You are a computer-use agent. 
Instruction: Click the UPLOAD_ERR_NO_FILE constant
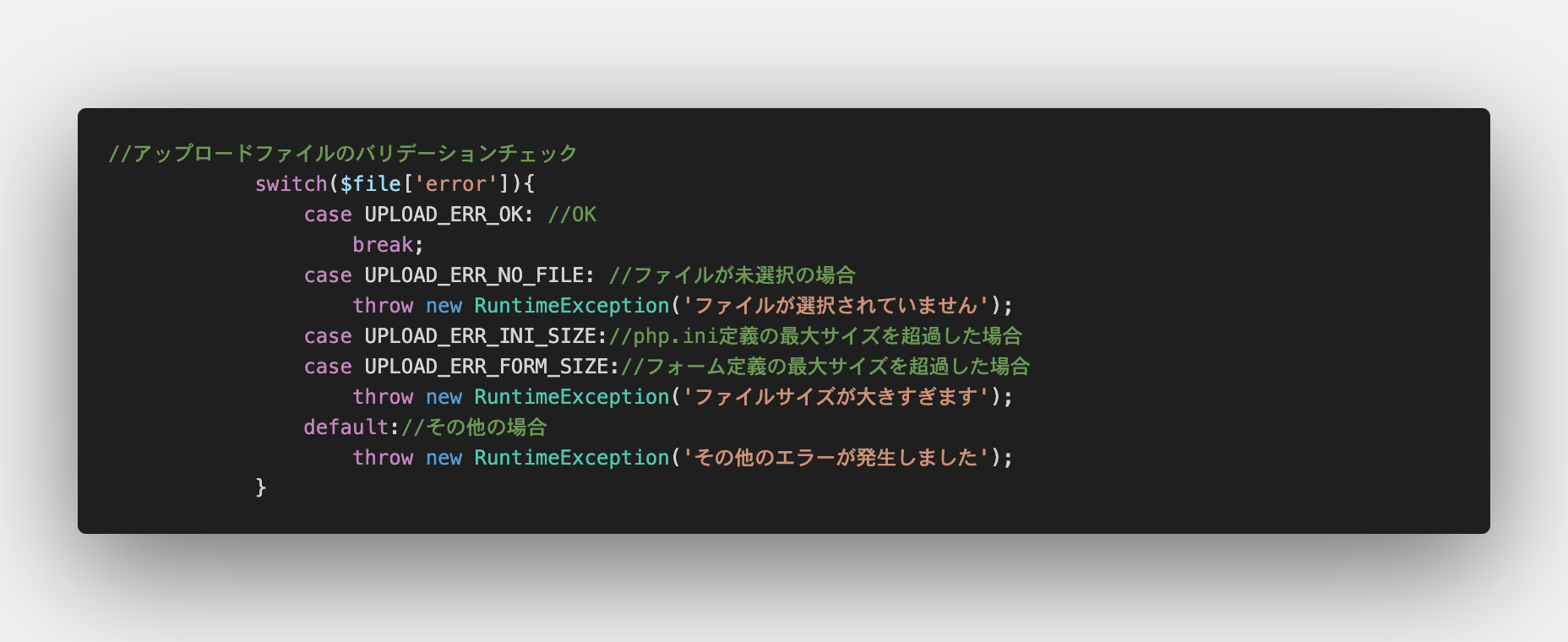[x=474, y=275]
